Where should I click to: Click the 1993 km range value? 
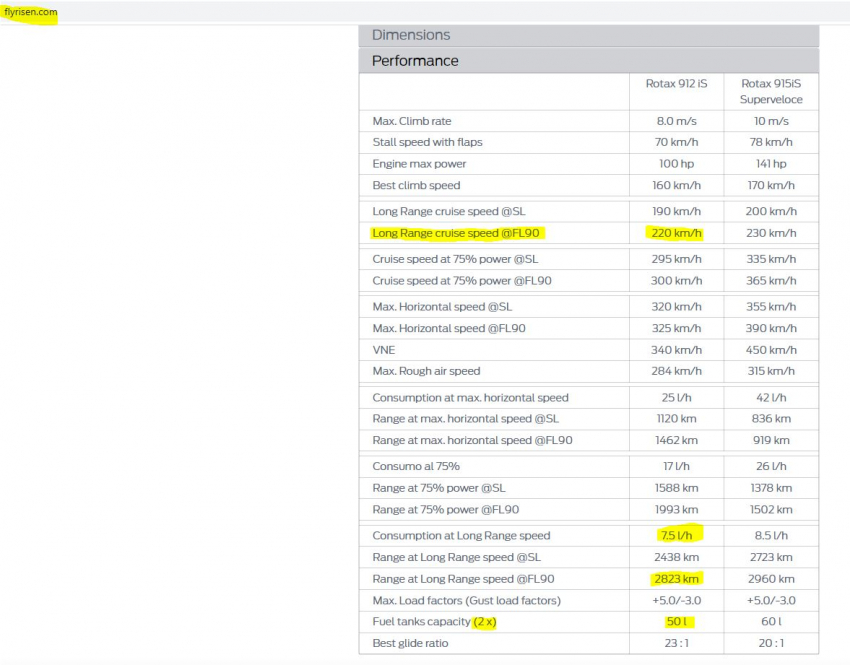[x=676, y=511]
